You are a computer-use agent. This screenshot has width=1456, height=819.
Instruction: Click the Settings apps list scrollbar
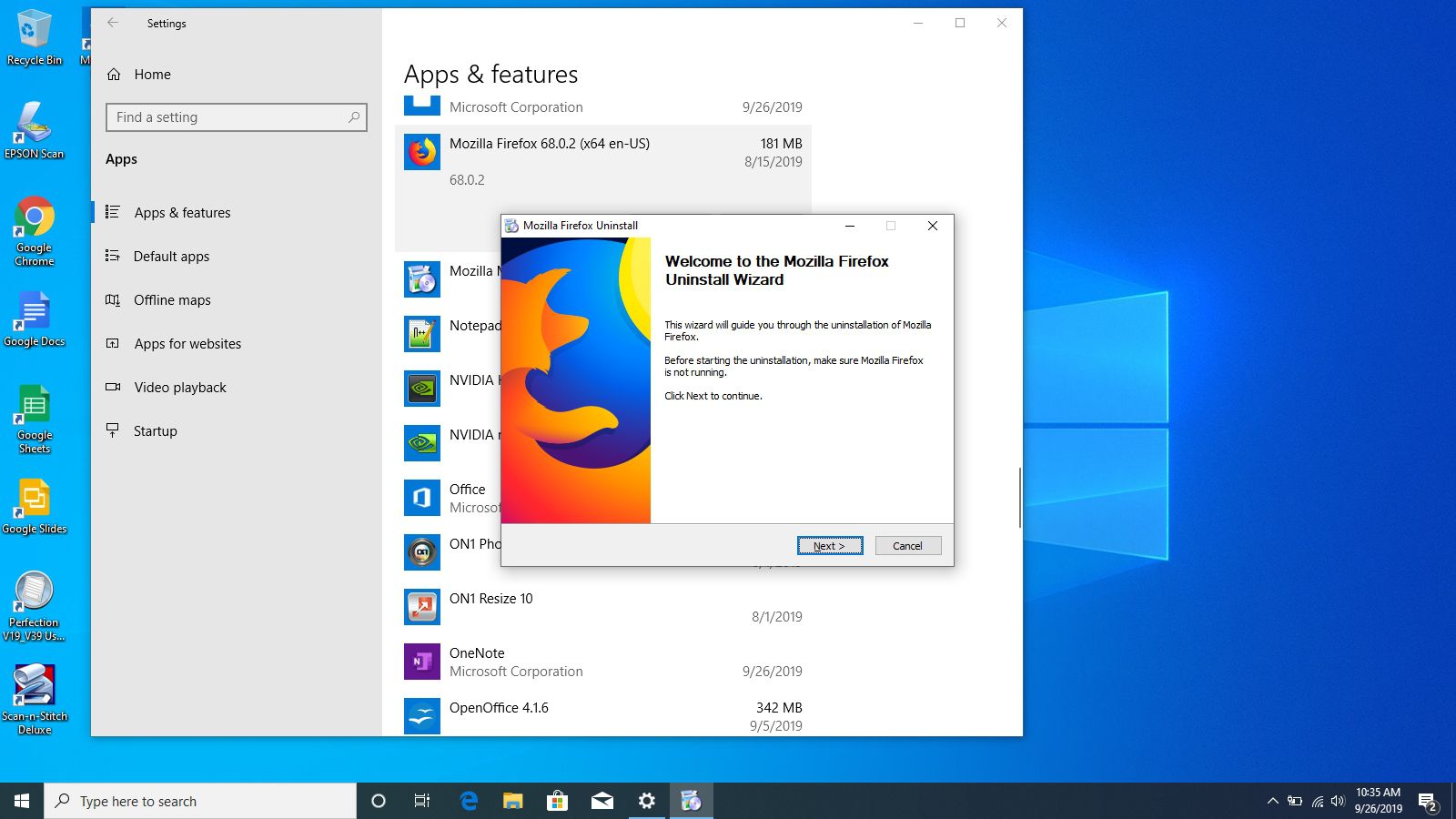pyautogui.click(x=1020, y=497)
